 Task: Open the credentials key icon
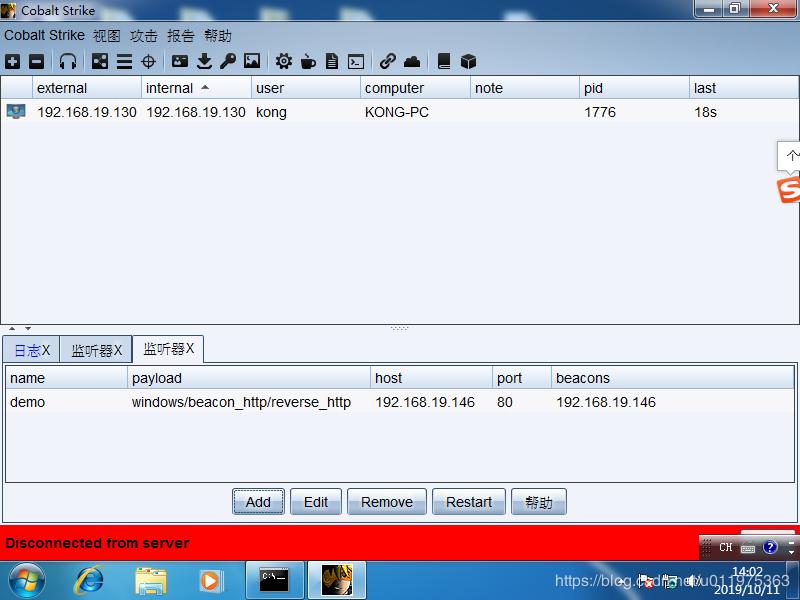(228, 61)
